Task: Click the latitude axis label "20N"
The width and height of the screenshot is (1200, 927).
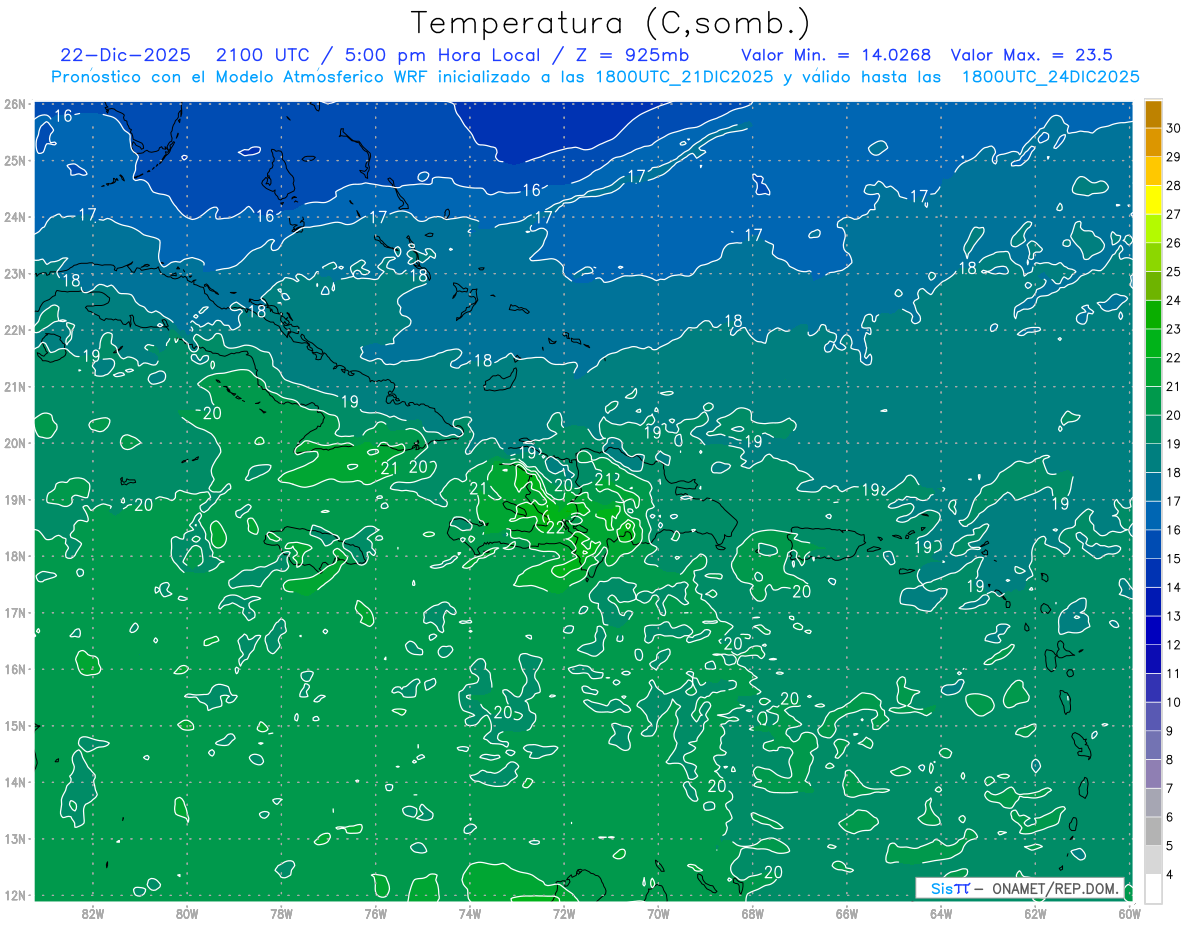Action: tap(15, 443)
